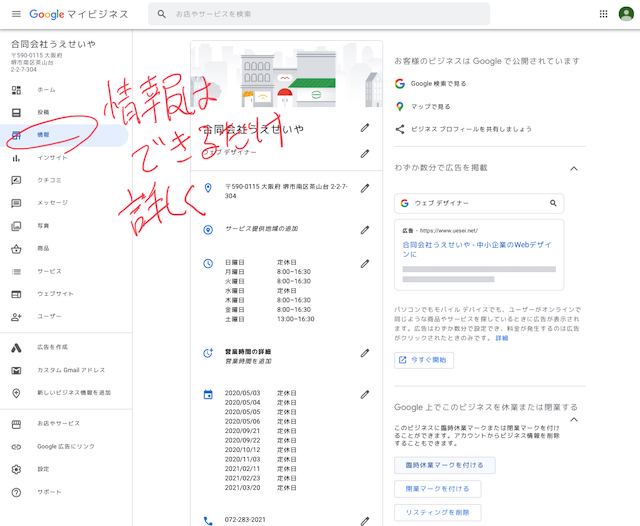This screenshot has width=640, height=526.
Task: Click the クチコミ reviews icon
Action: 16,180
